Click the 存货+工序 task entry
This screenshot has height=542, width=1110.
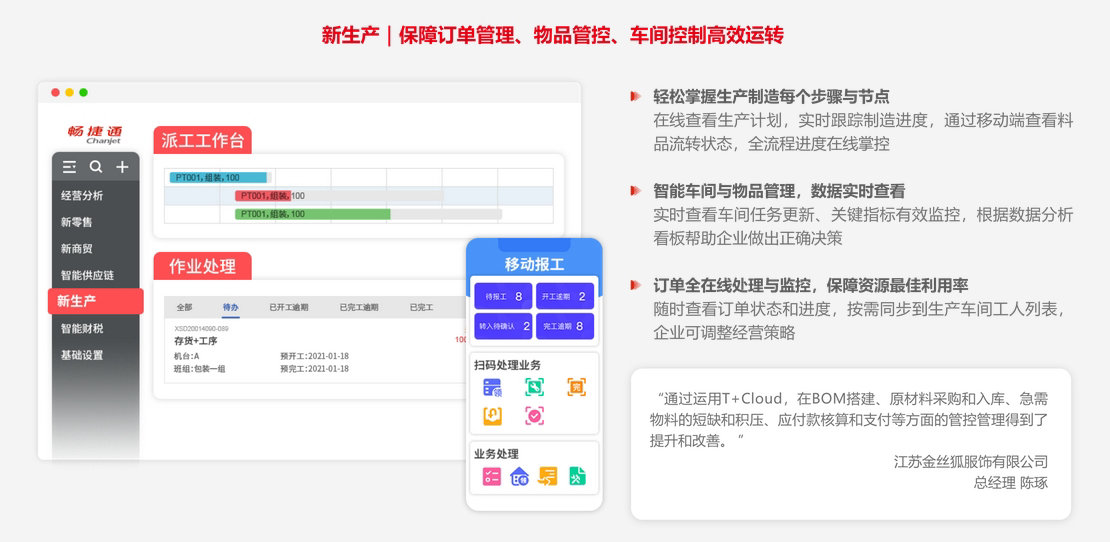coord(196,341)
